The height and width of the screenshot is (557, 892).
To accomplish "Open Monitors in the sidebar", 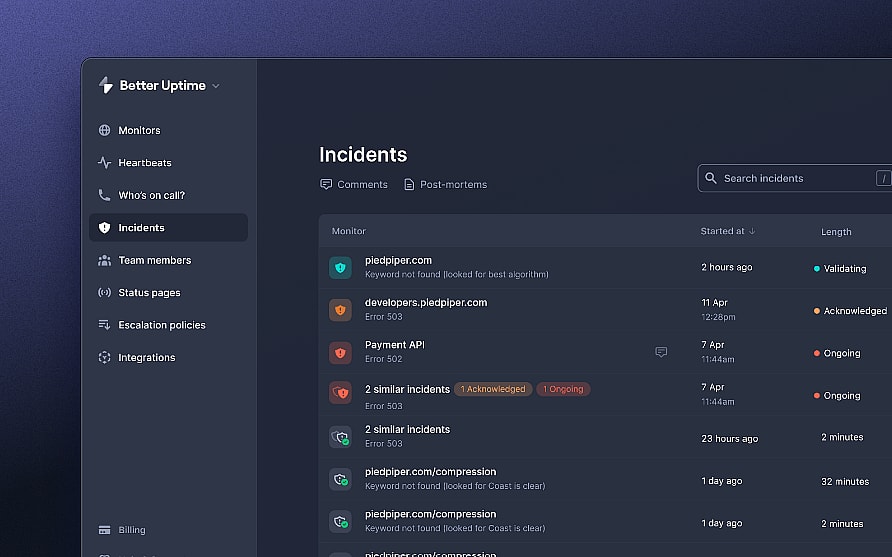I will tap(139, 130).
